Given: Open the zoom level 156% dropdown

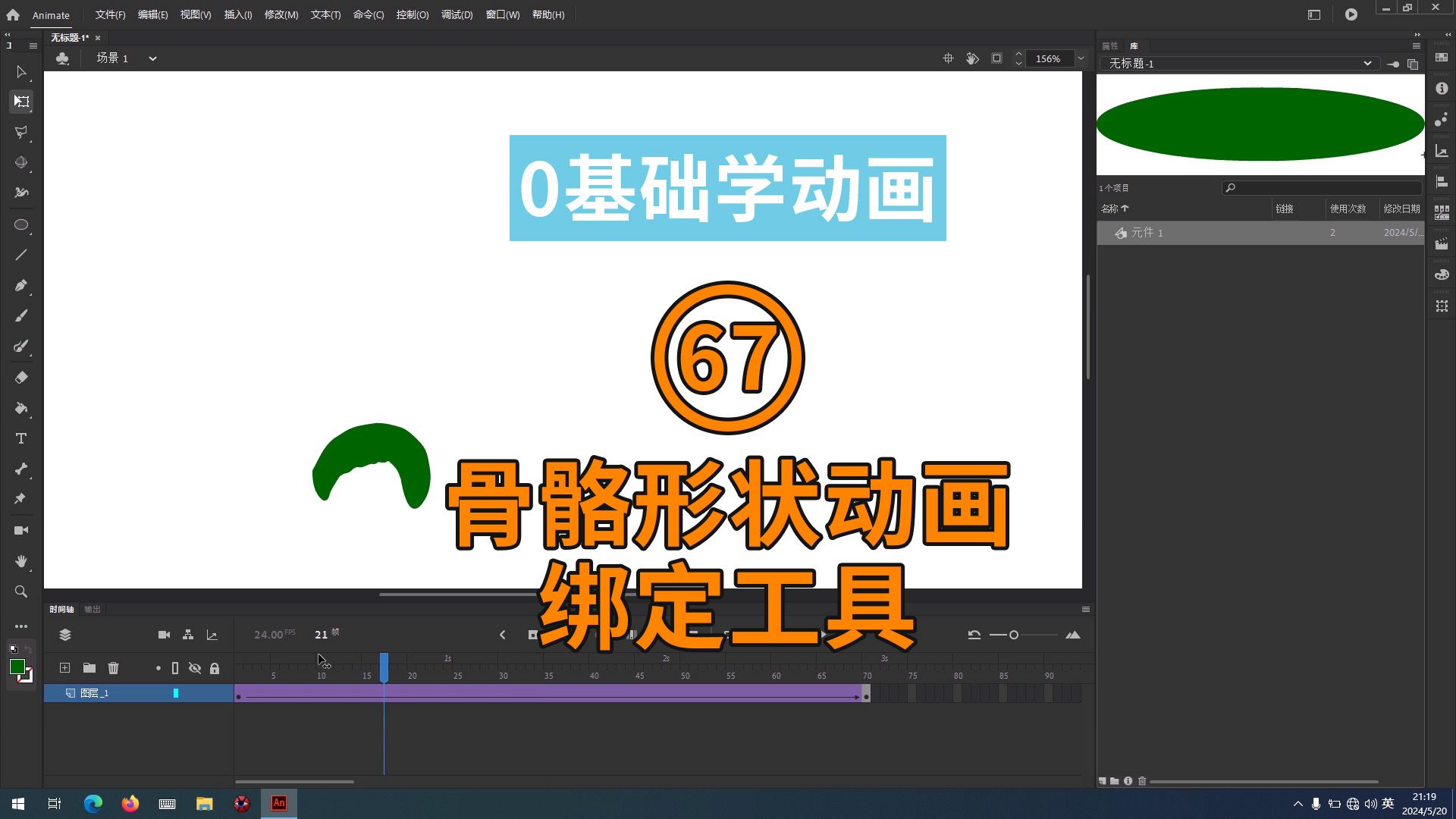Looking at the screenshot, I should coord(1080,58).
